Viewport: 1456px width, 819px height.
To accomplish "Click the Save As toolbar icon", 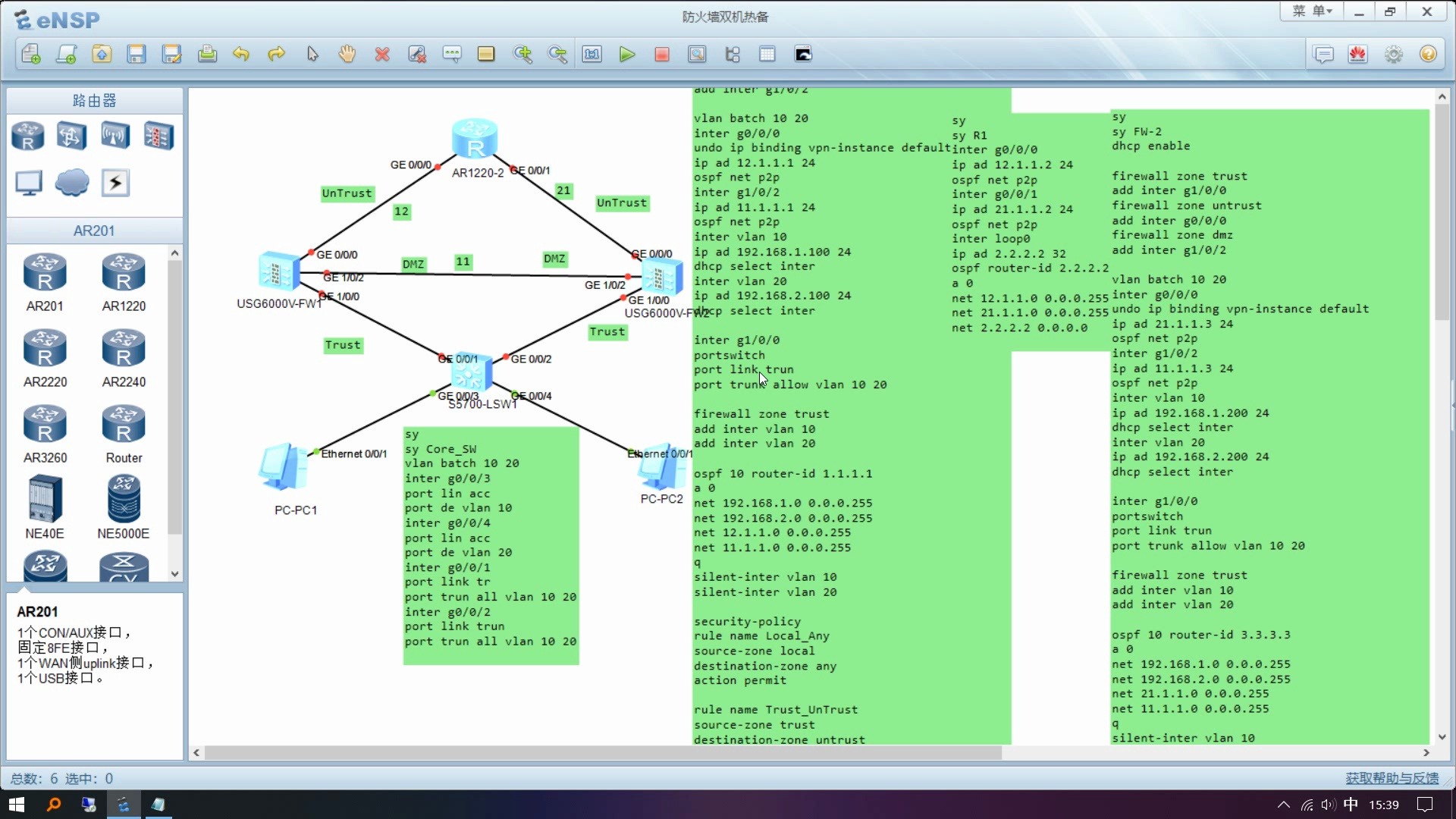I will point(172,54).
